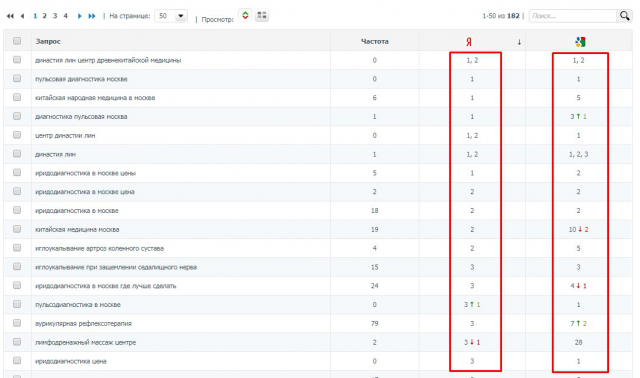The image size is (640, 378).
Task: Check row 'китайская народная медицина в москве'
Action: pos(17,97)
